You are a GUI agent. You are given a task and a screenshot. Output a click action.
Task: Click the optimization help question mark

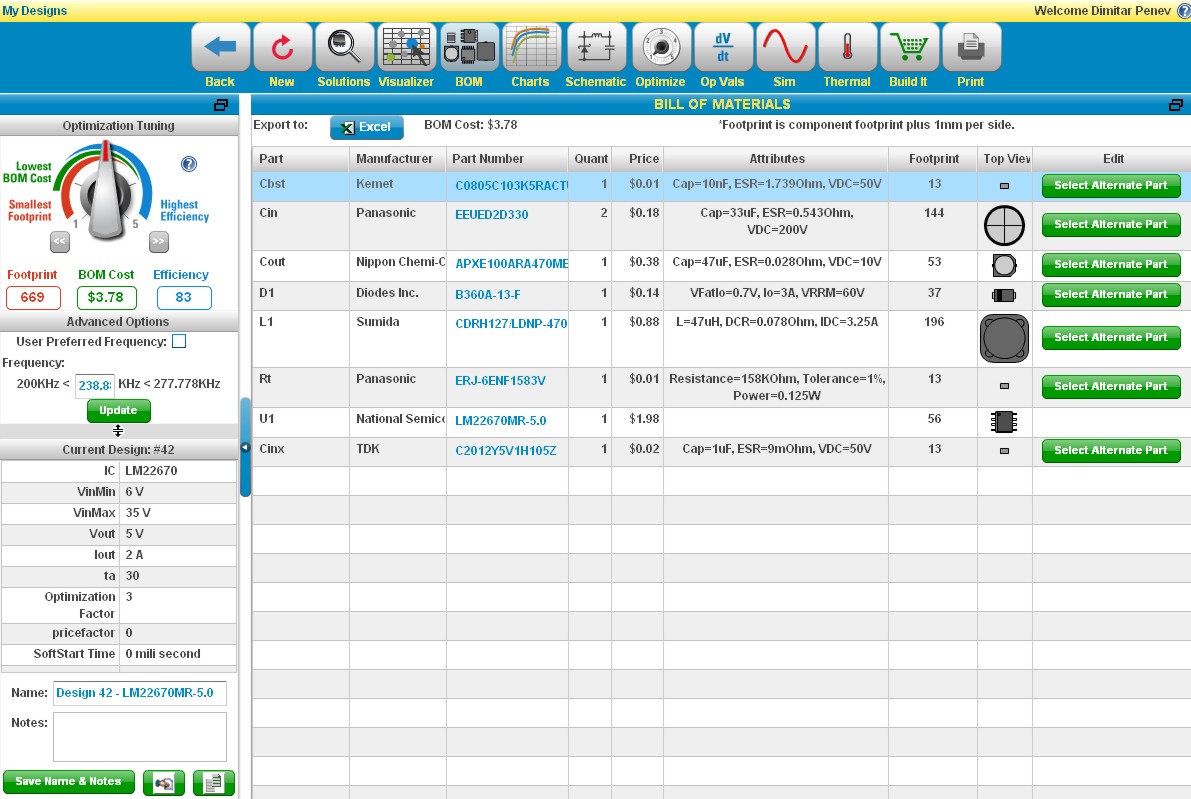click(x=188, y=164)
